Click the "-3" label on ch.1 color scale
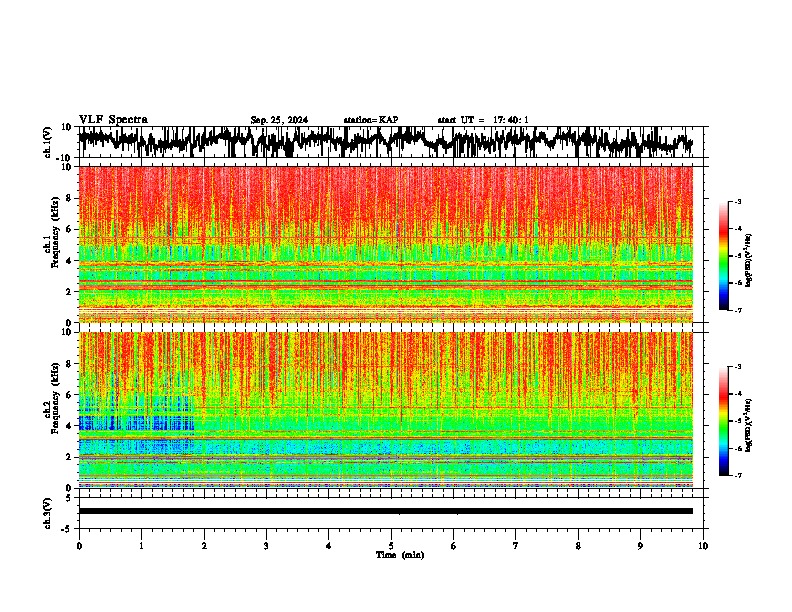792x612 pixels. point(737,201)
